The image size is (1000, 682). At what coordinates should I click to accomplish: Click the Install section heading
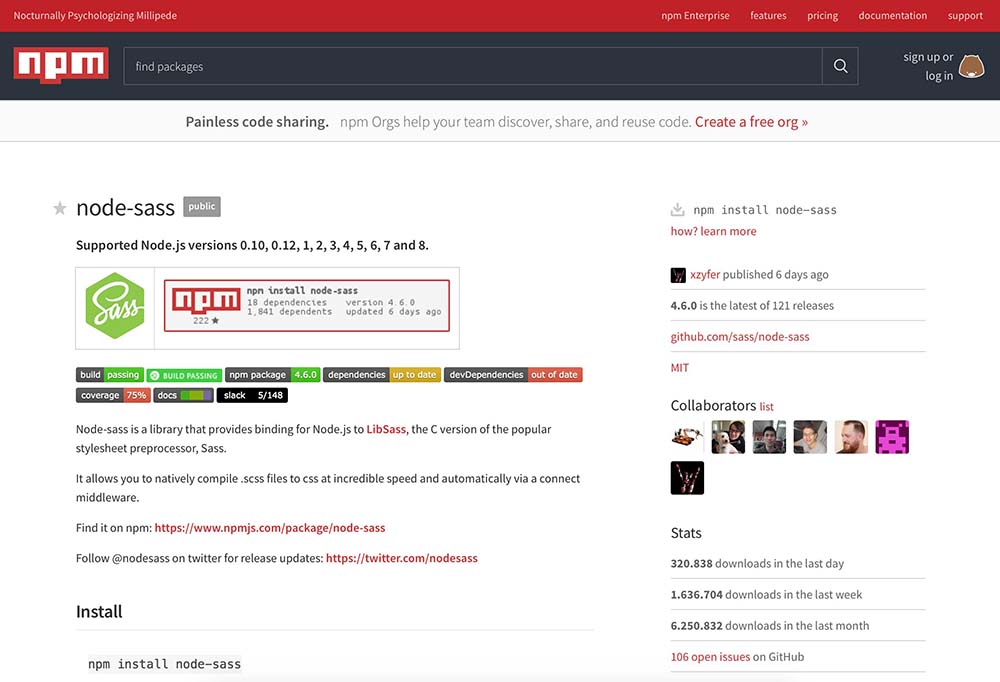click(x=99, y=612)
